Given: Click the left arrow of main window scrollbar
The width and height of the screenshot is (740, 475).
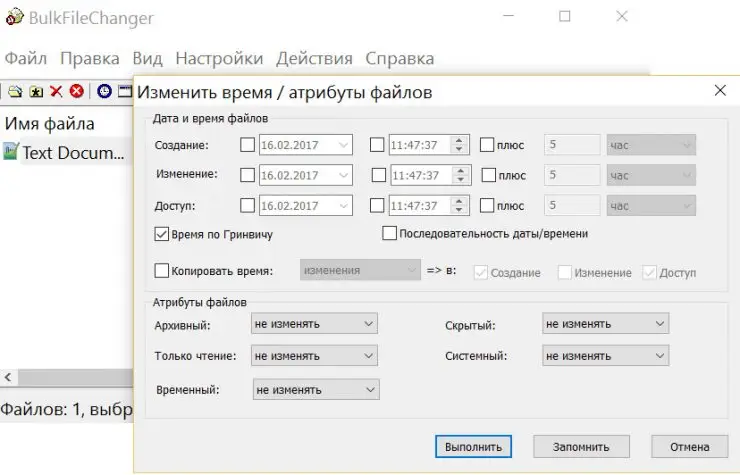Looking at the screenshot, I should [8, 377].
